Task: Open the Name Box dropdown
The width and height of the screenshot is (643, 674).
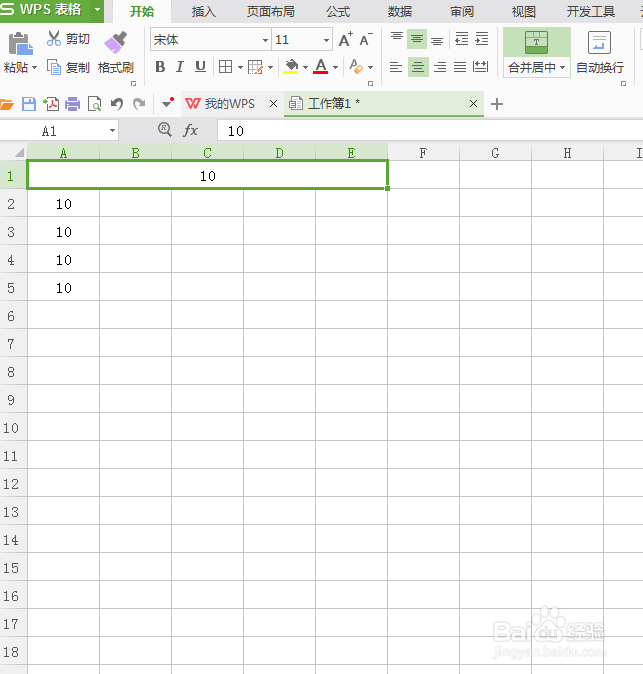Action: point(112,131)
